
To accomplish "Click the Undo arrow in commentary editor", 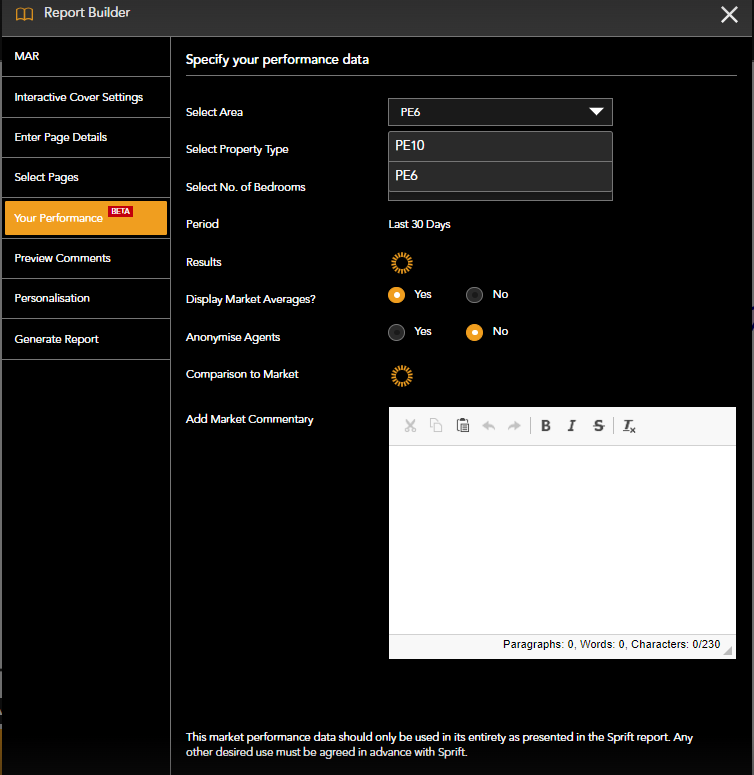I will click(x=489, y=426).
